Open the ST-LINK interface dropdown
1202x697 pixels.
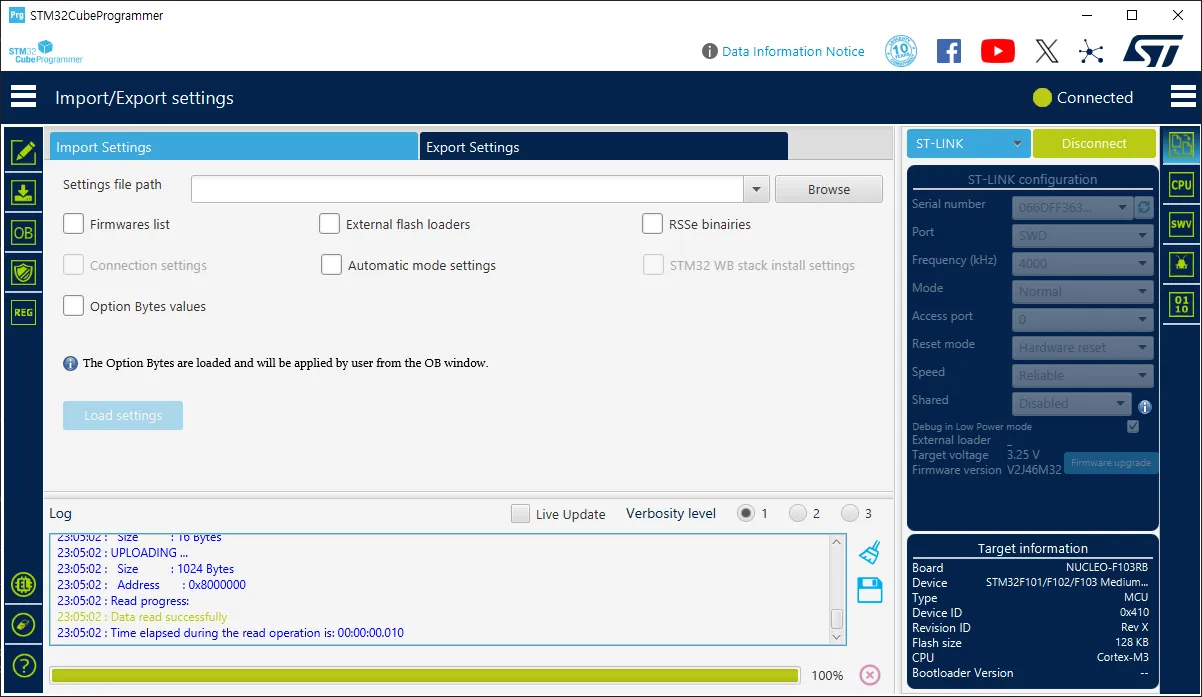969,144
